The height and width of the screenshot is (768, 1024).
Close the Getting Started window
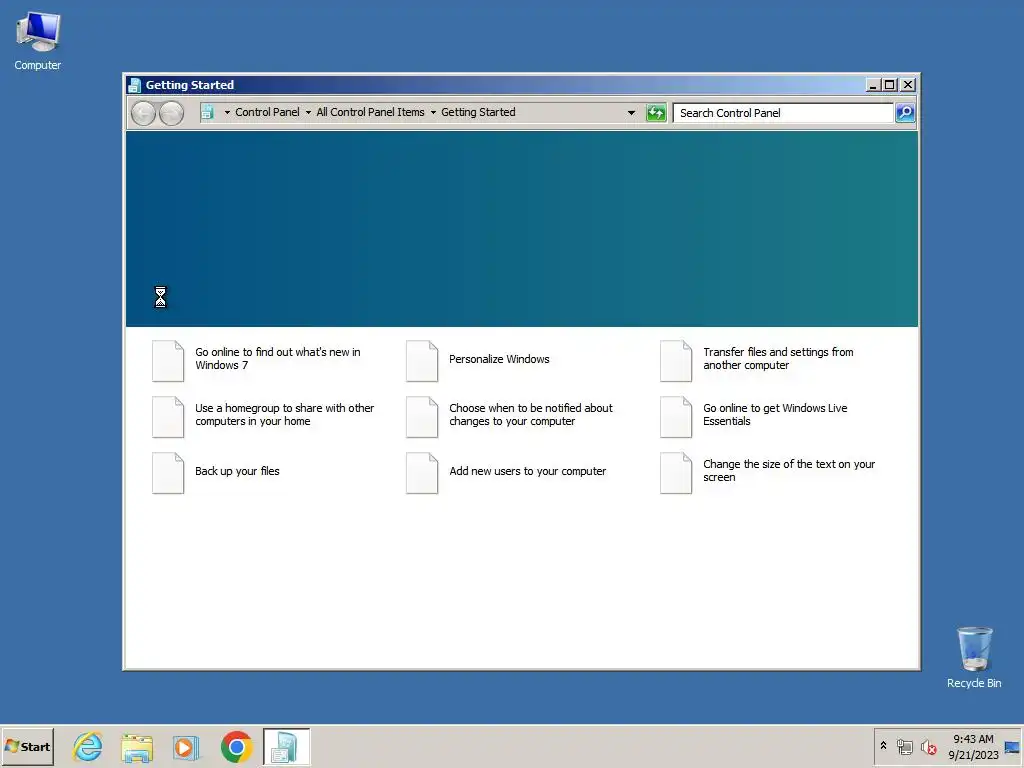[908, 85]
